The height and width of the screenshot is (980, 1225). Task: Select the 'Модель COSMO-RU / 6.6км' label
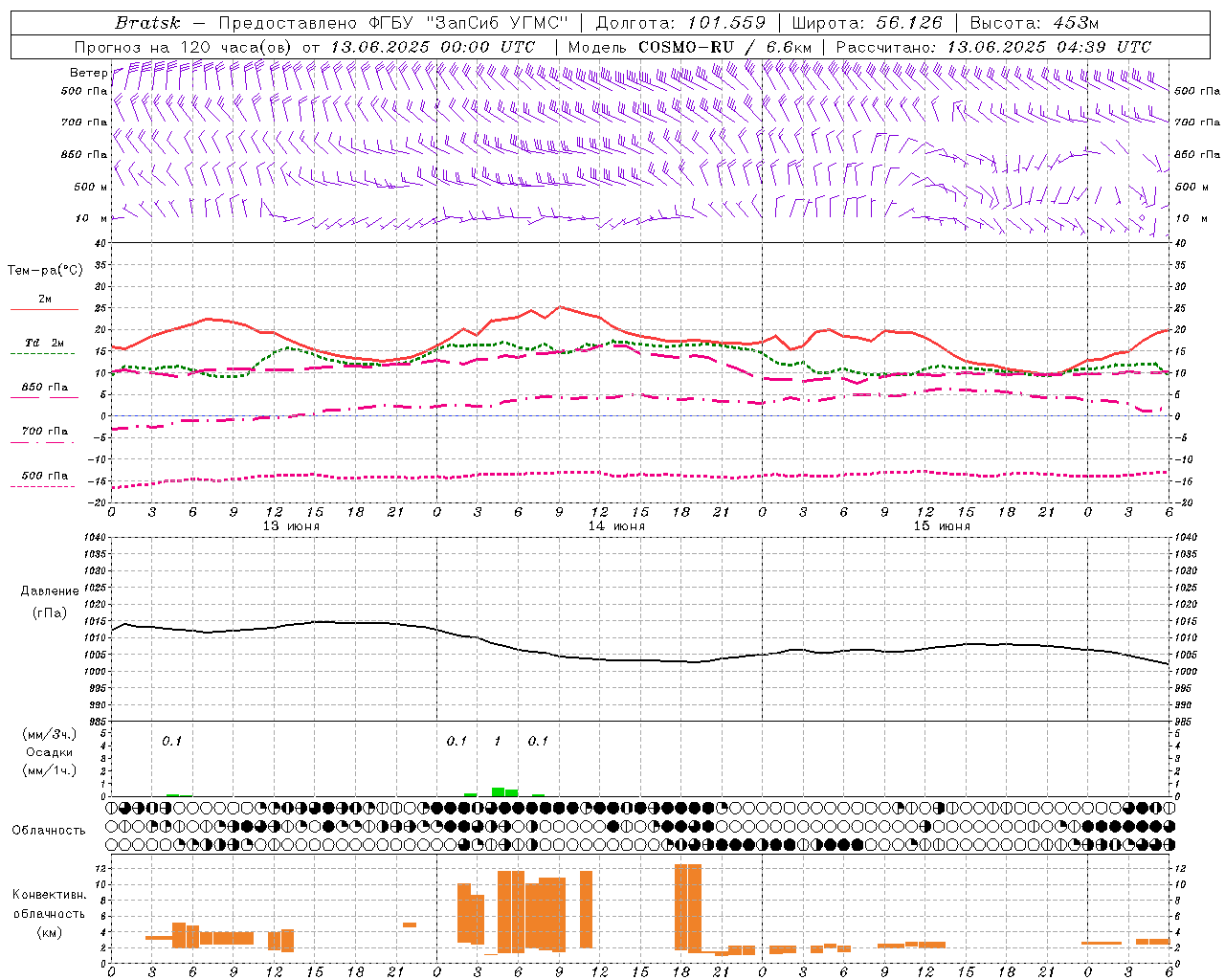tap(690, 47)
